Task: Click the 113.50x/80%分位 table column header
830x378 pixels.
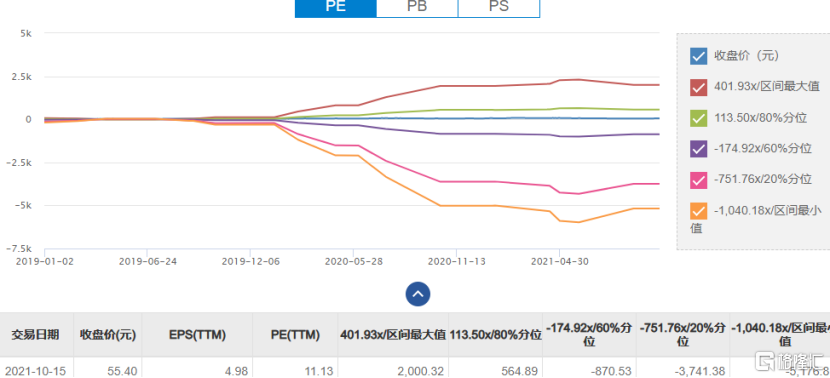Action: point(495,335)
